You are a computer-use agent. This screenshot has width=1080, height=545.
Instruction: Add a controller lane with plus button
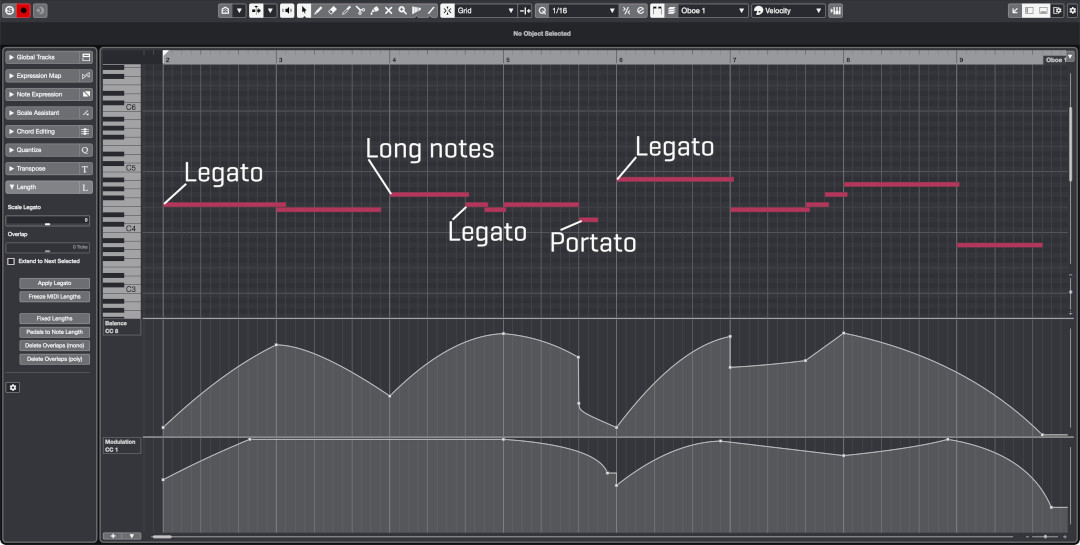(x=113, y=536)
